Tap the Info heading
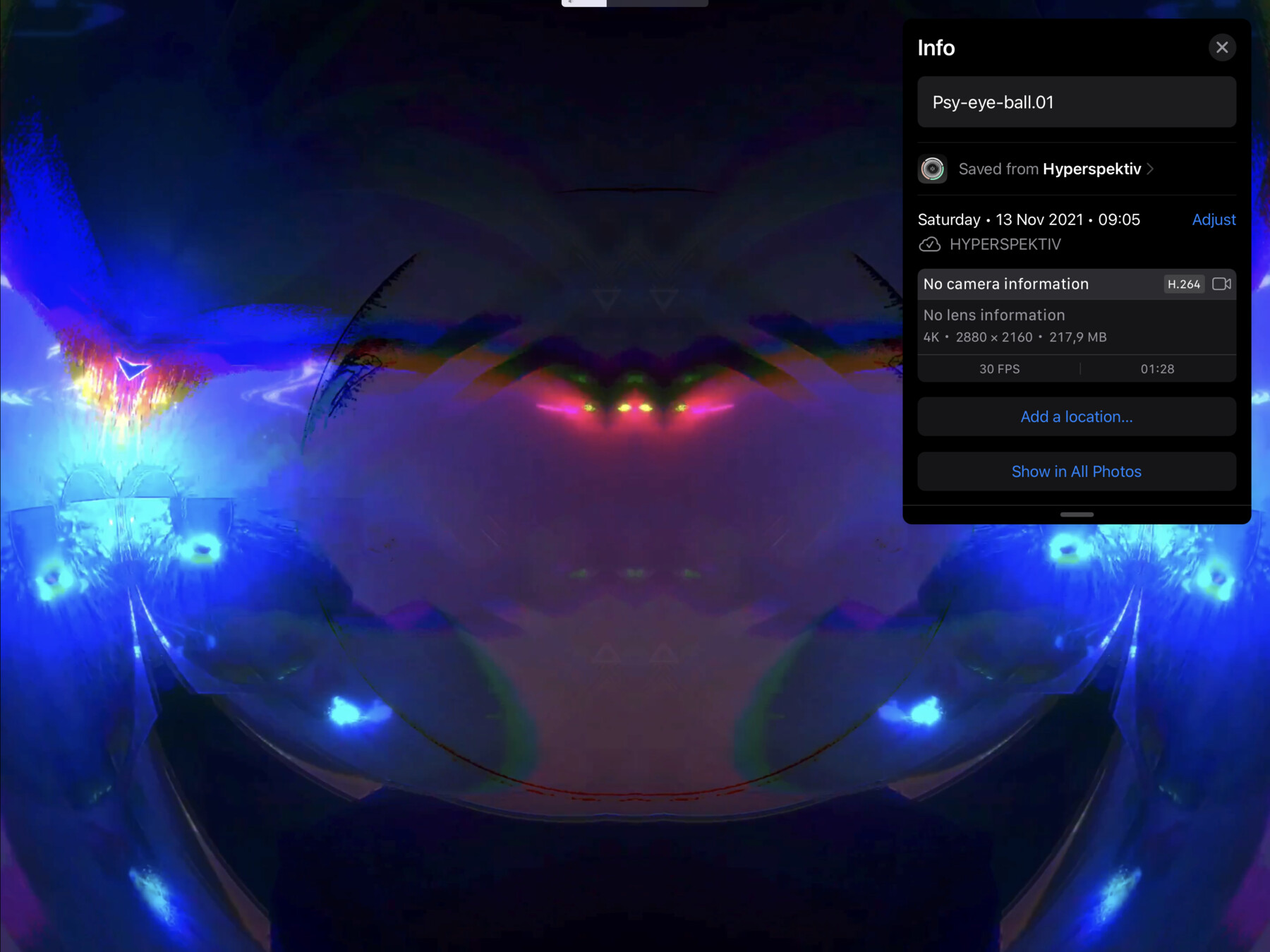This screenshot has width=1270, height=952. click(x=936, y=48)
